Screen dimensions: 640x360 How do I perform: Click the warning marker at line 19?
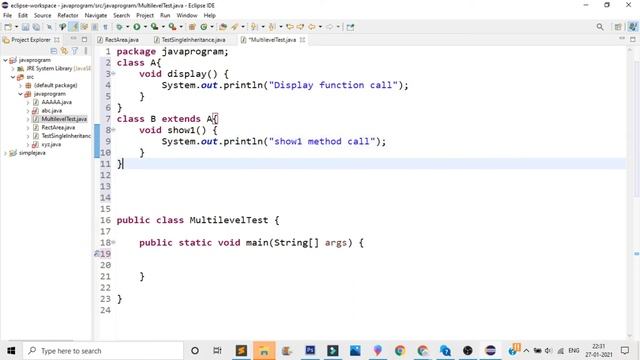coord(97,254)
